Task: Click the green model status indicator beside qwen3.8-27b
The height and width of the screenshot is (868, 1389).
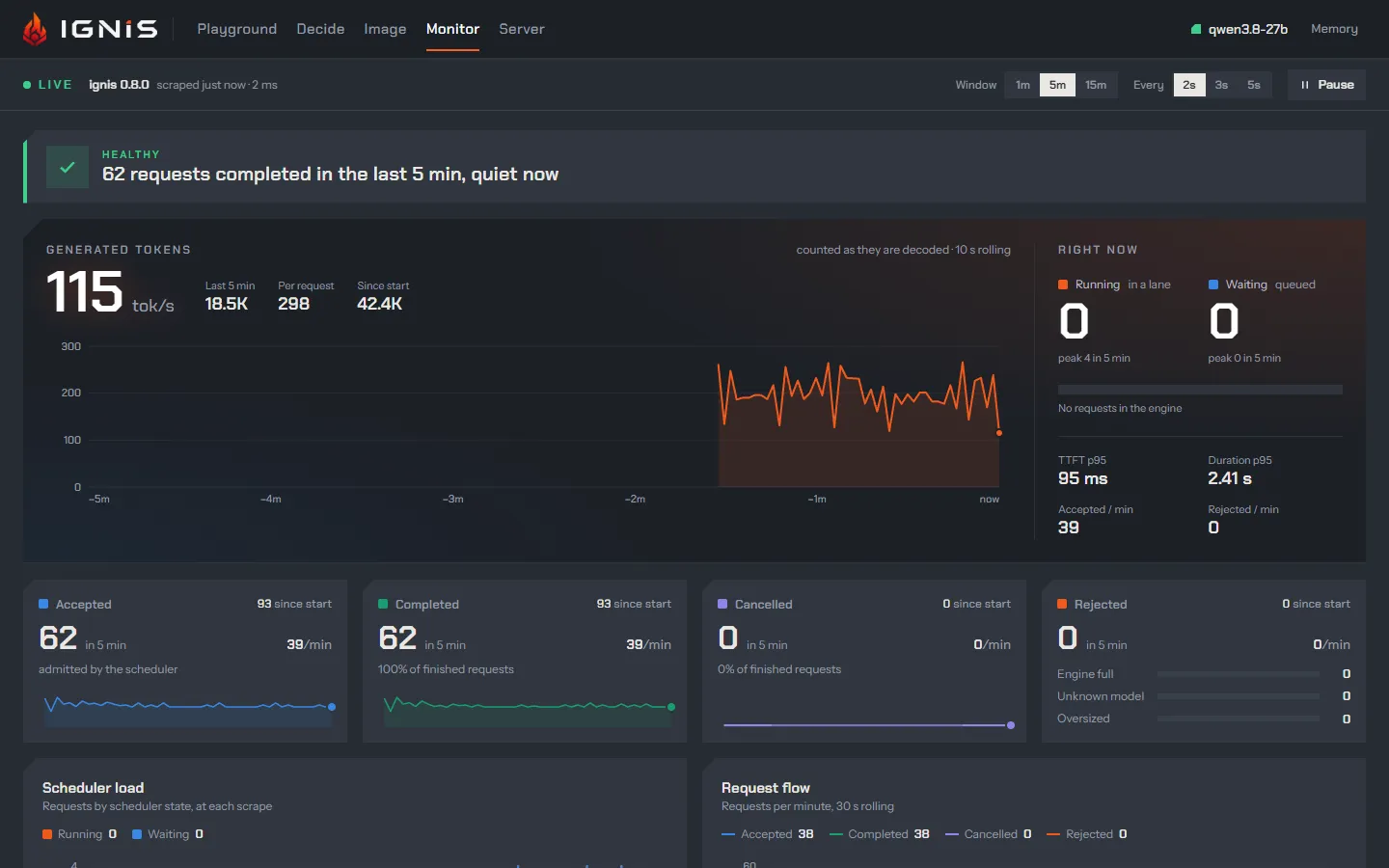Action: pos(1196,29)
